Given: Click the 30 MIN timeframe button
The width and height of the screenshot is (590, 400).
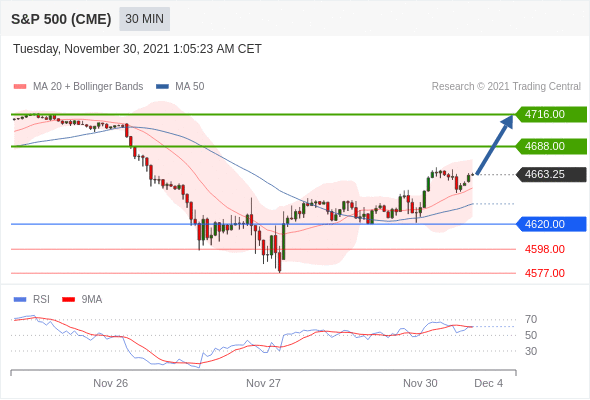Looking at the screenshot, I should click(144, 19).
